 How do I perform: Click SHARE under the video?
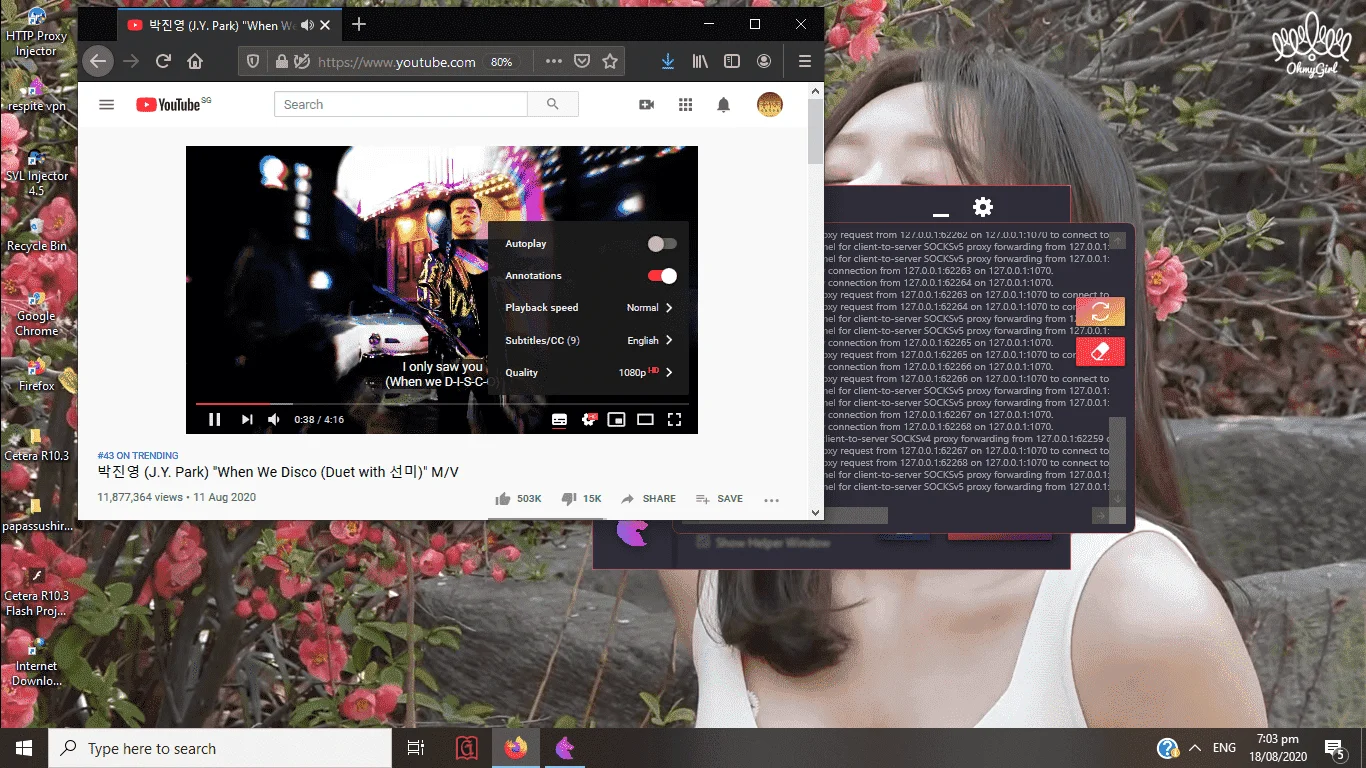(648, 499)
